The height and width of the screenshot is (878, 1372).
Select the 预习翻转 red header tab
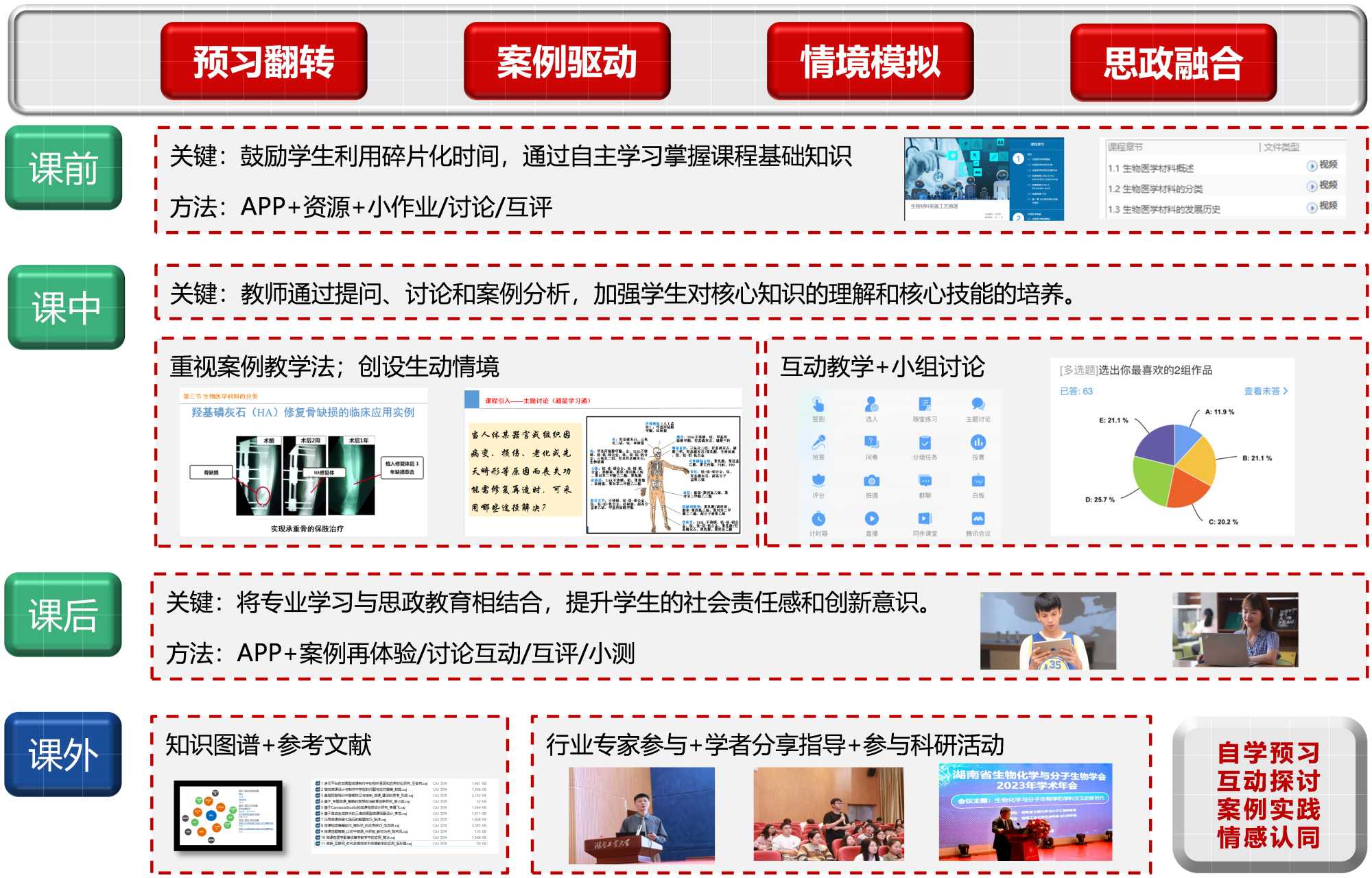(263, 62)
